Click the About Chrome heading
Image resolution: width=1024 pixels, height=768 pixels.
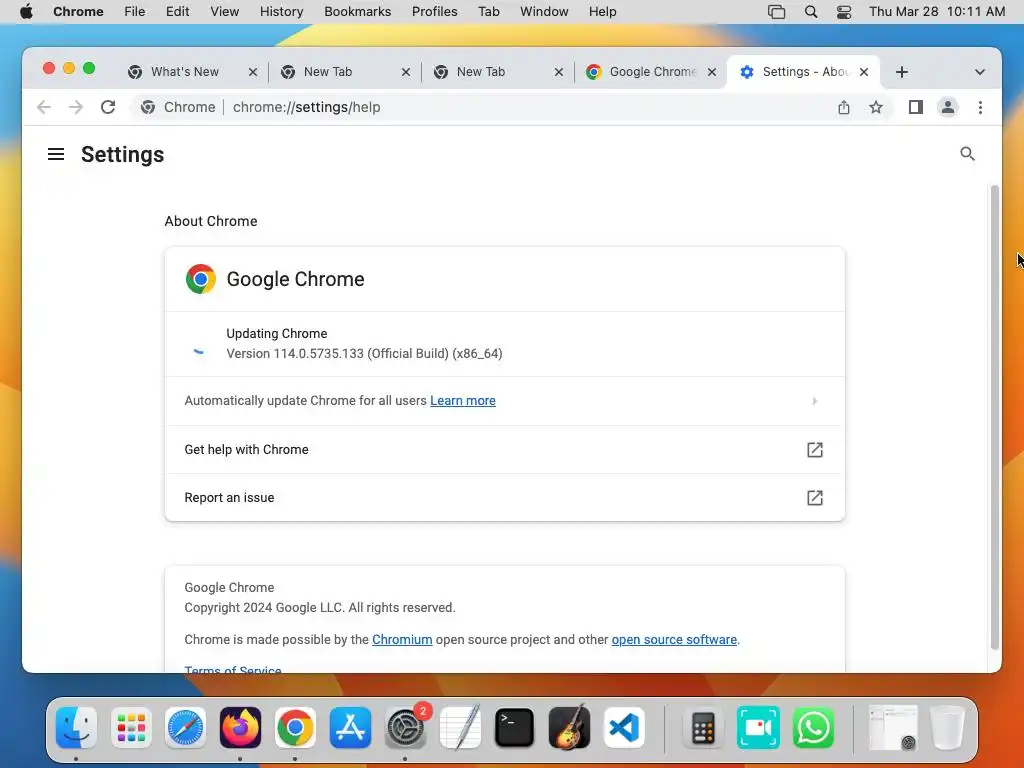211,221
